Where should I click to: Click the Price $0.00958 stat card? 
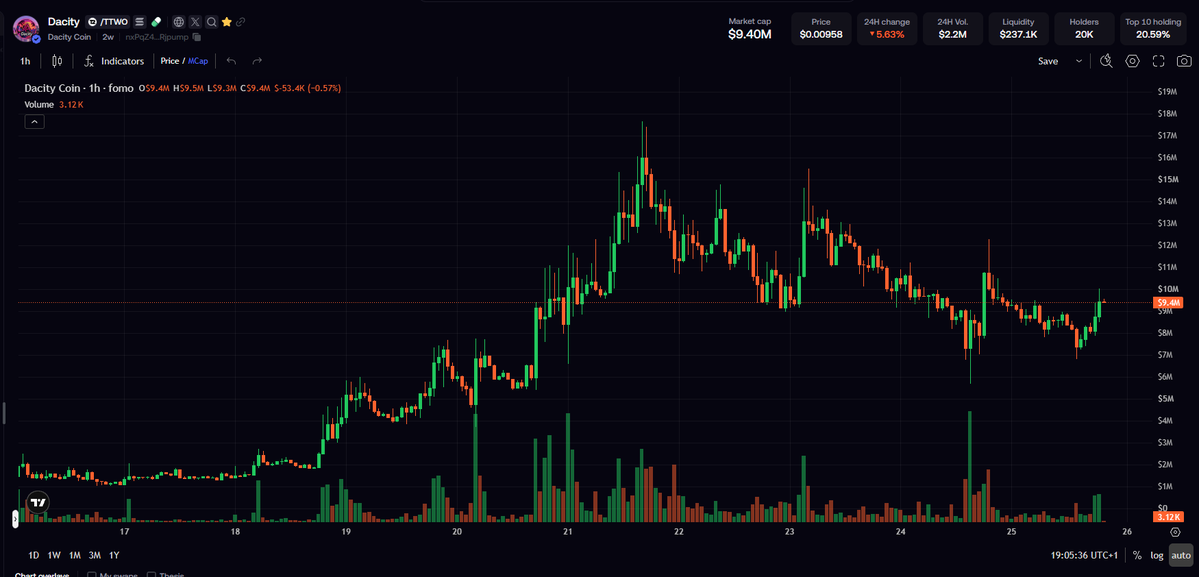(x=821, y=29)
